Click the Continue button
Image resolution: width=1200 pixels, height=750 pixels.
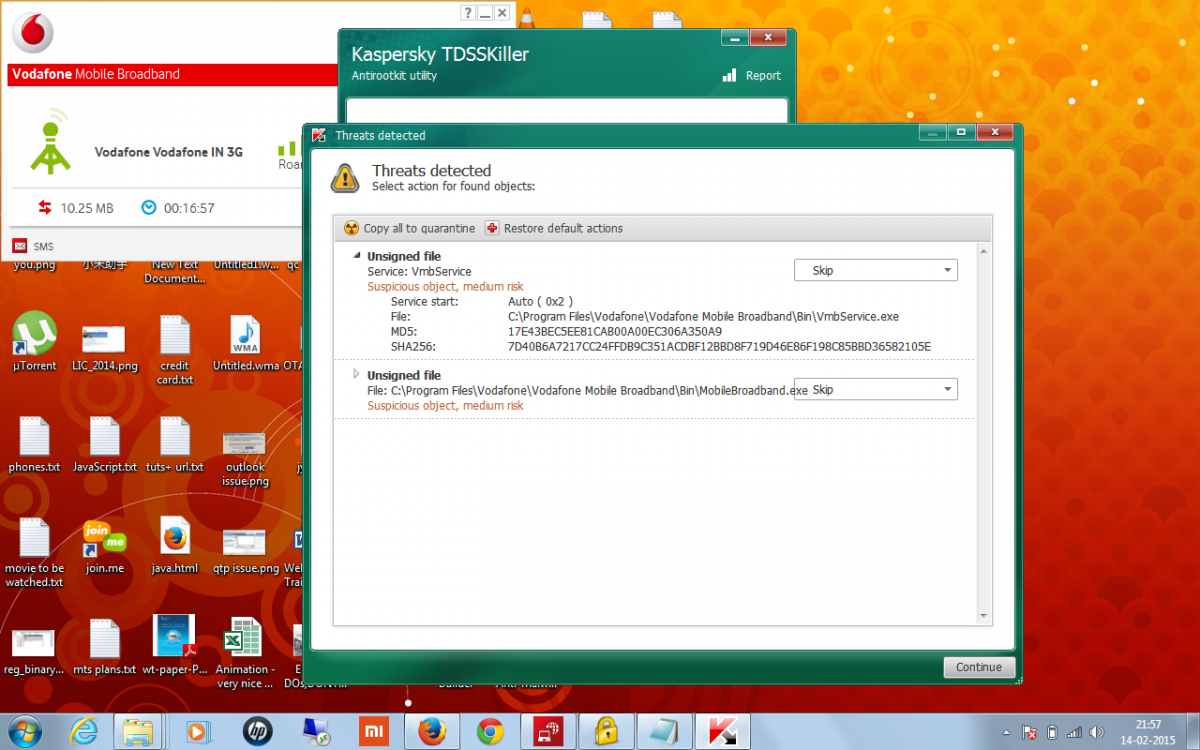(979, 667)
